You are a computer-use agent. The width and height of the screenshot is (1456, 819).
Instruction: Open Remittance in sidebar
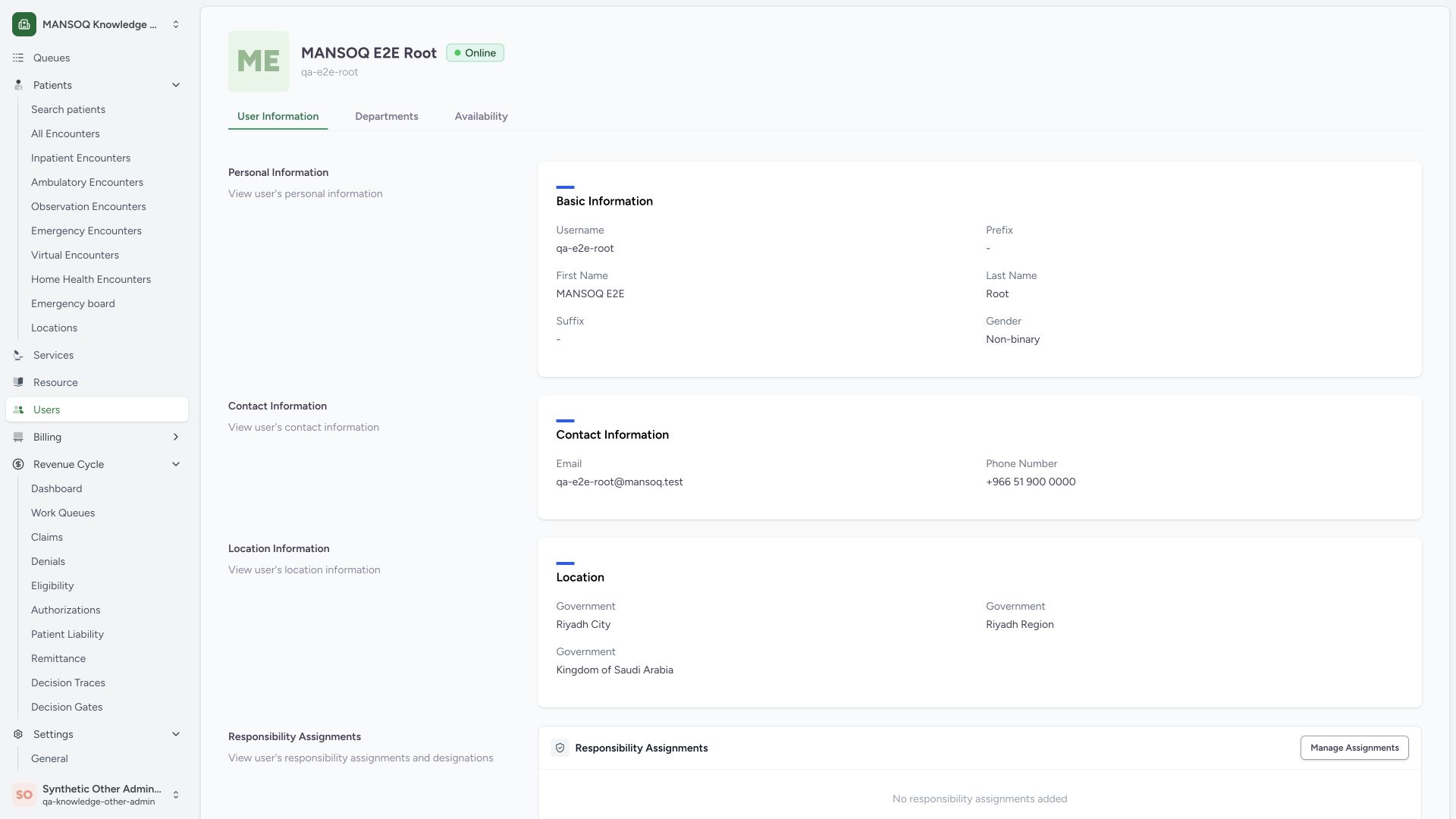pos(58,658)
